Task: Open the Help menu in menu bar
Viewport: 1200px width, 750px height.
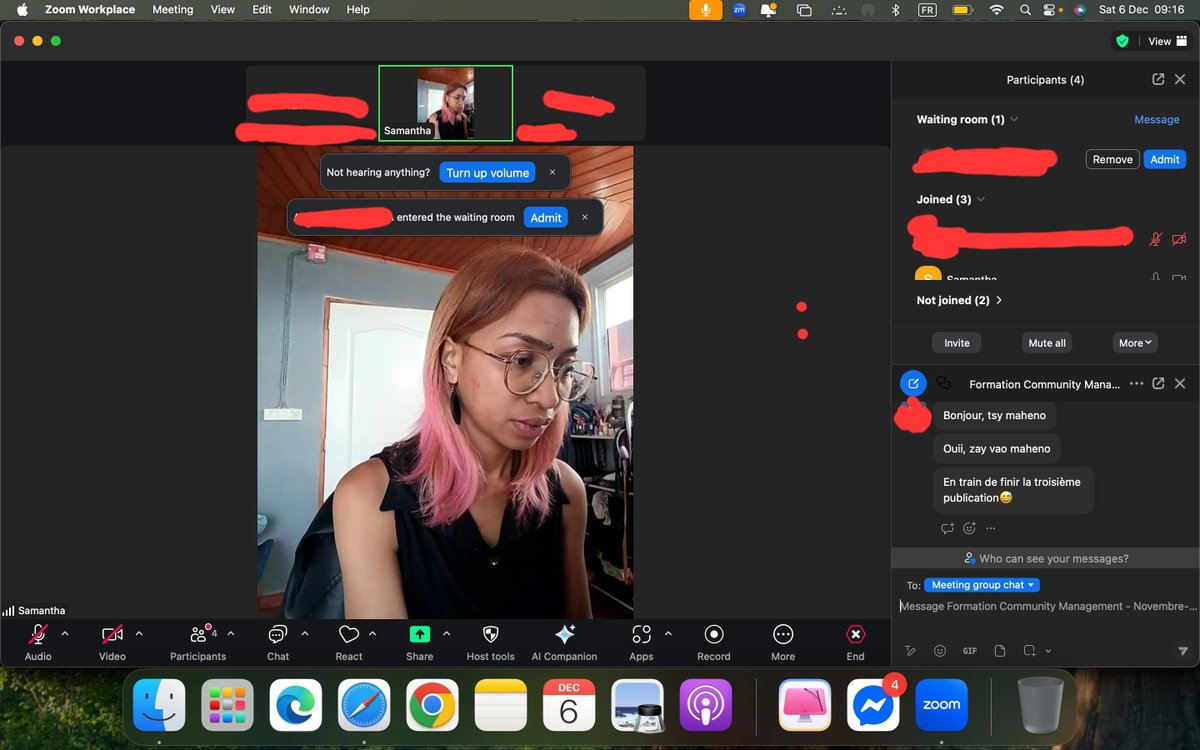Action: point(358,9)
